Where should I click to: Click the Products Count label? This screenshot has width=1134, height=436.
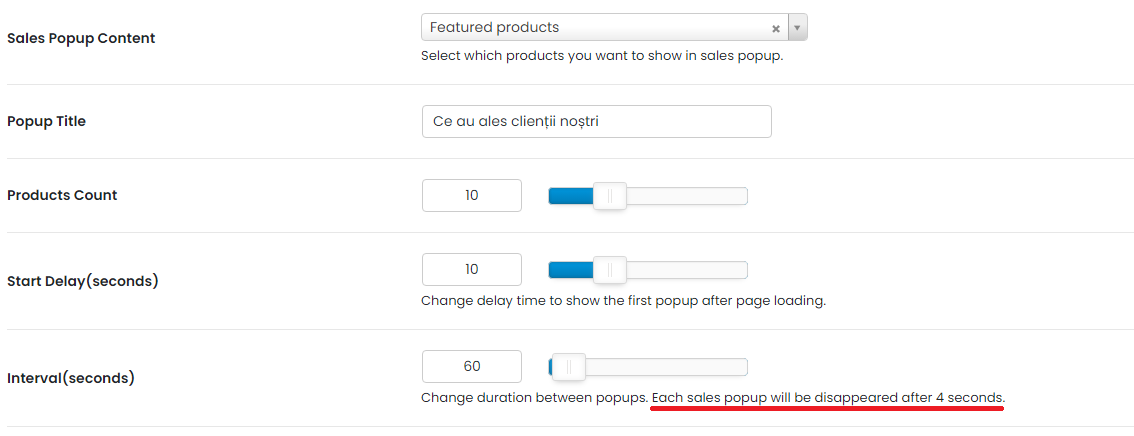tap(62, 195)
